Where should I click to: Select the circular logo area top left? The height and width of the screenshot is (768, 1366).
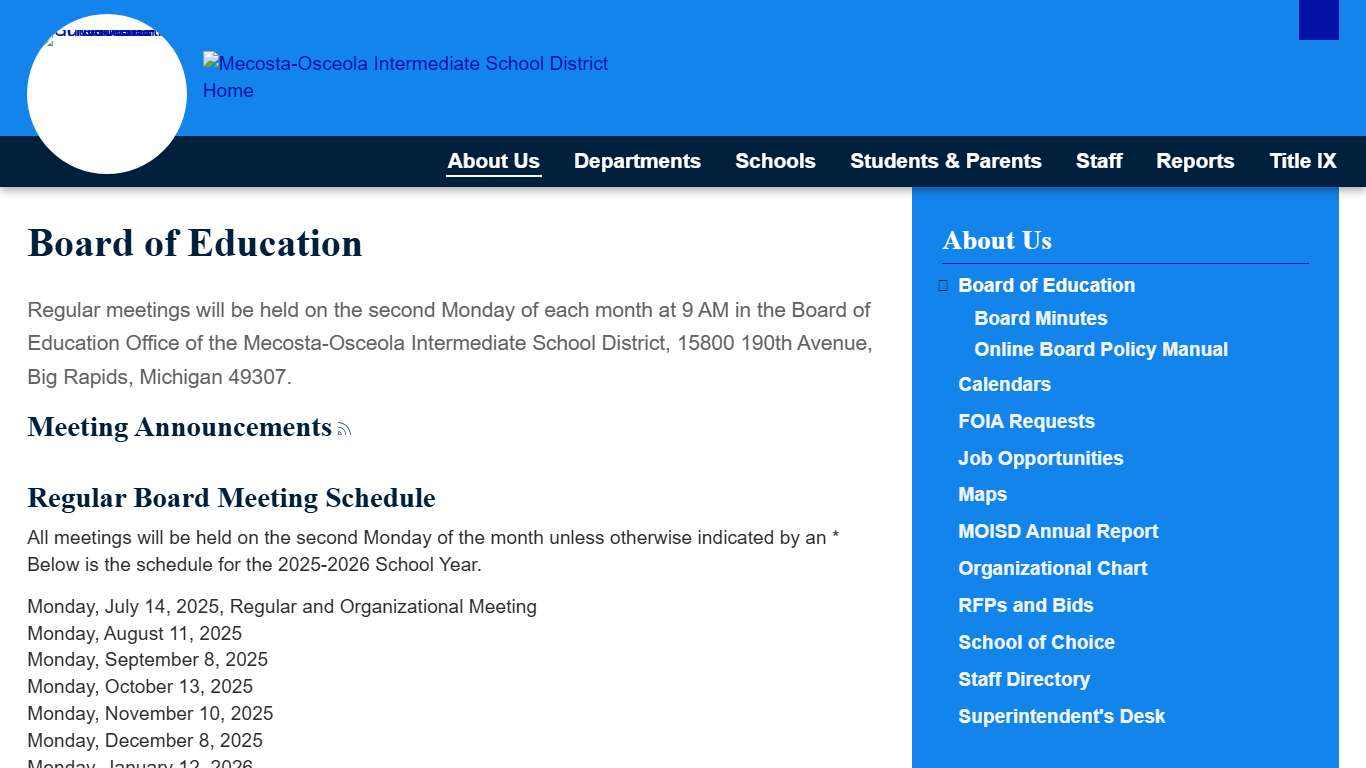(107, 94)
